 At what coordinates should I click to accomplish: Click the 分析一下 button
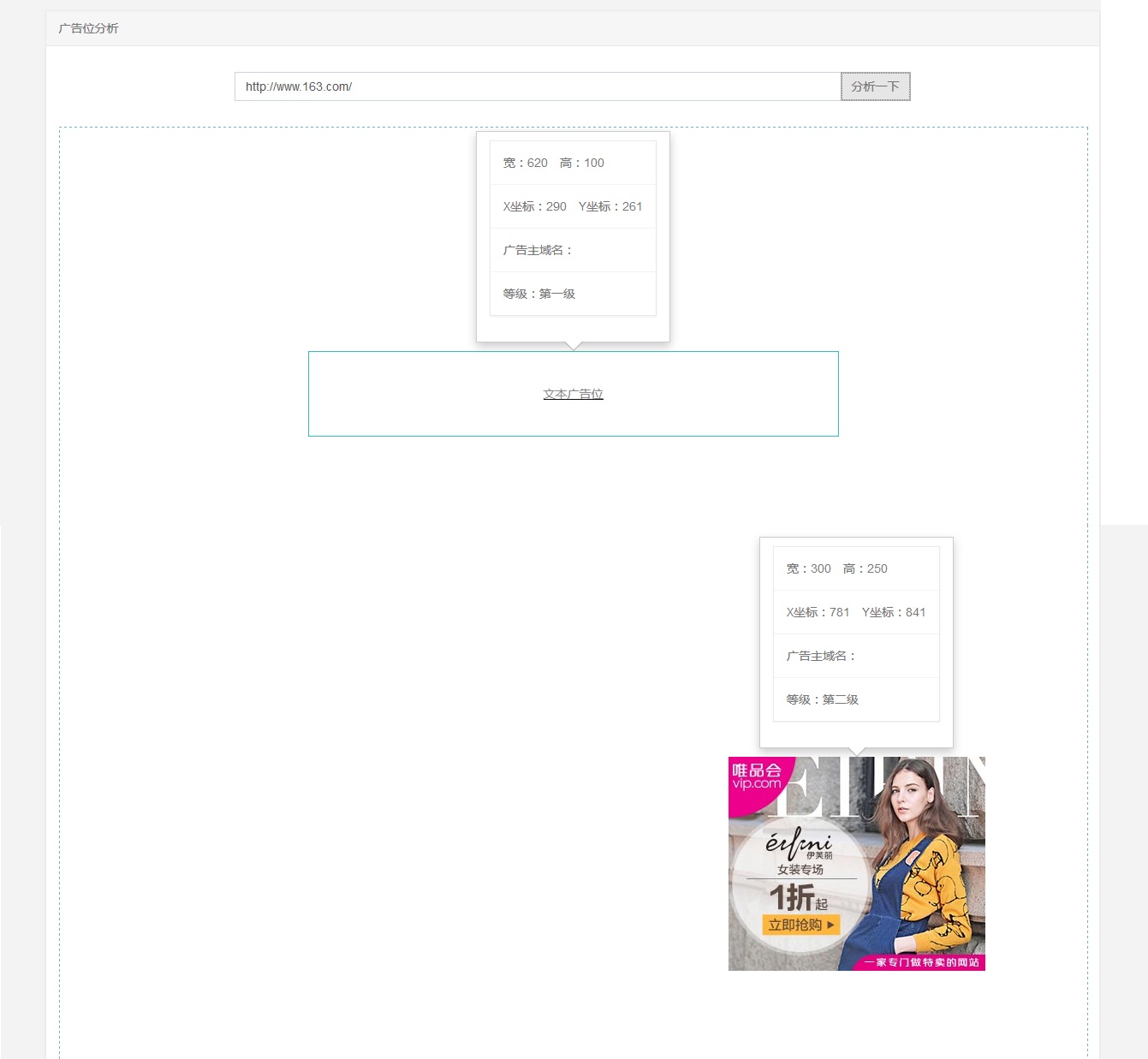(x=875, y=86)
